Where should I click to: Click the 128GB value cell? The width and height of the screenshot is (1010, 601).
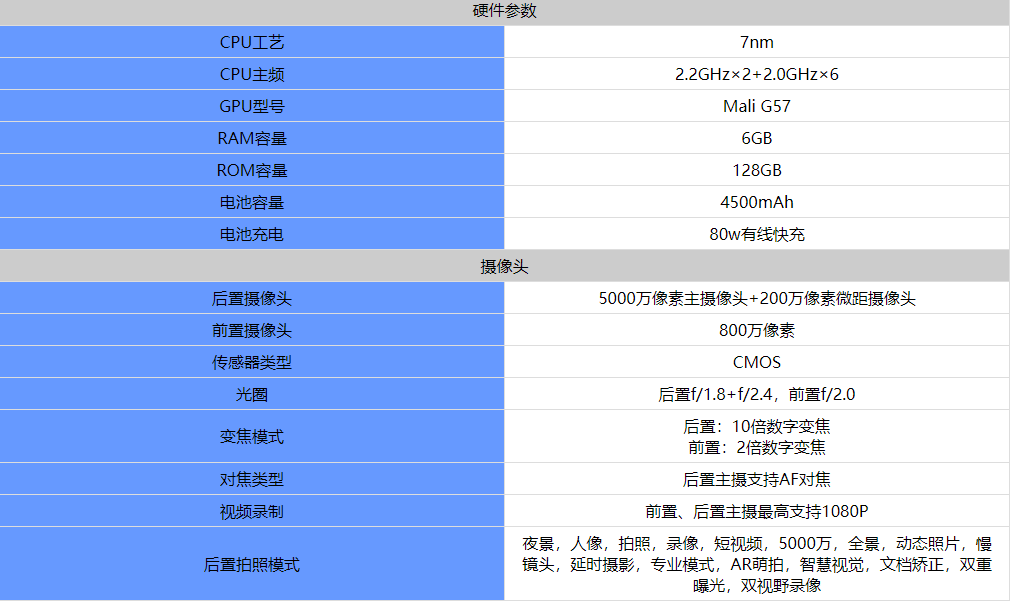coord(756,170)
